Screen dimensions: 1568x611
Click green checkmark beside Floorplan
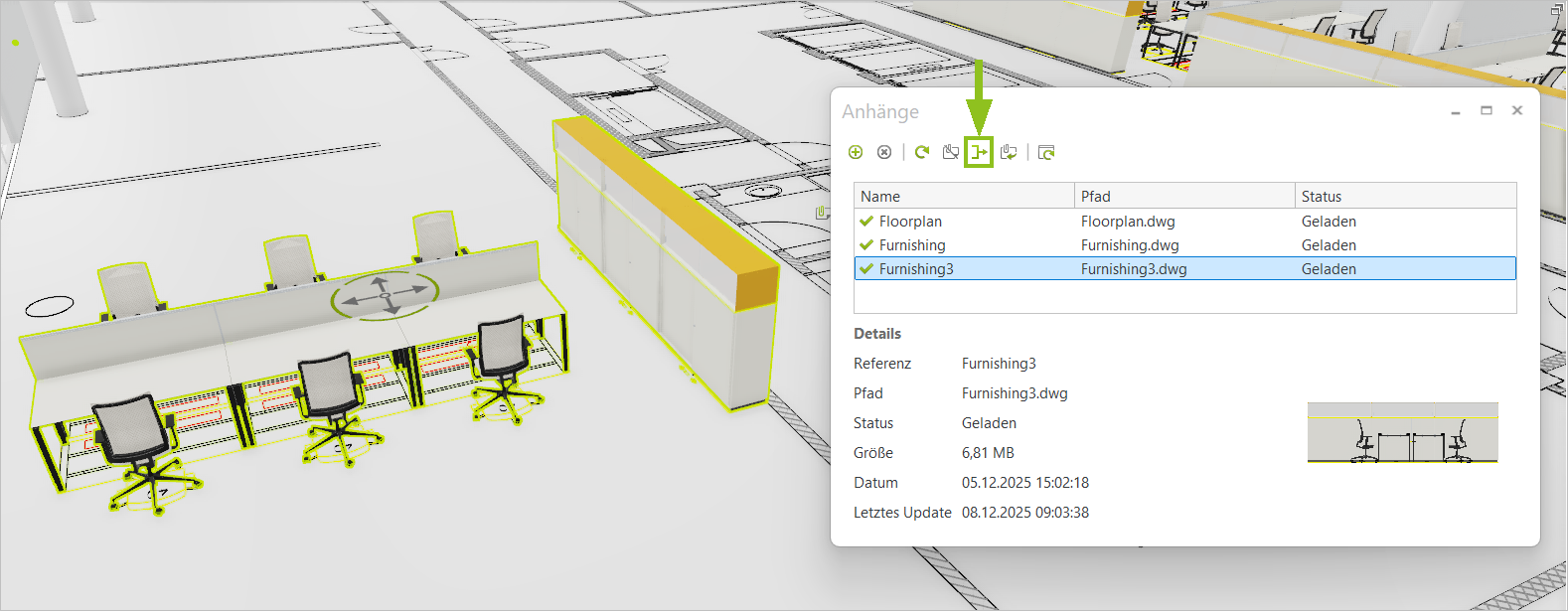click(866, 222)
